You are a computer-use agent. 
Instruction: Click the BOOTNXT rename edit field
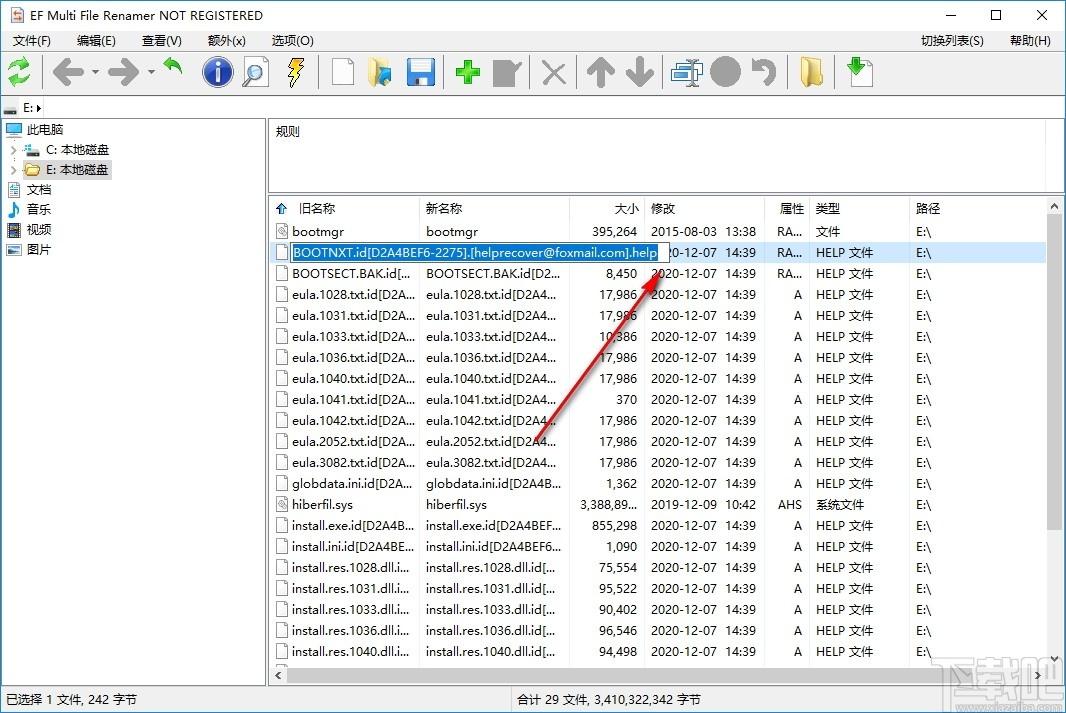(480, 253)
